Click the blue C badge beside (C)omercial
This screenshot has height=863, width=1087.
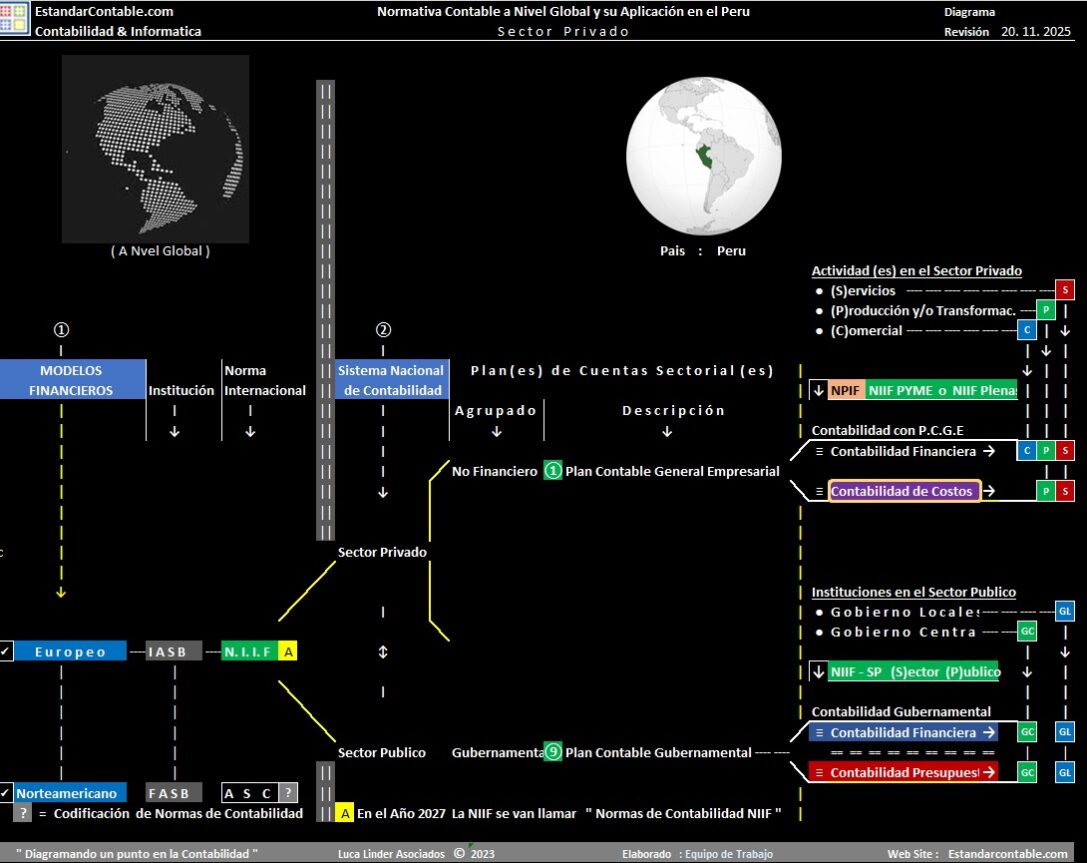tap(1026, 330)
